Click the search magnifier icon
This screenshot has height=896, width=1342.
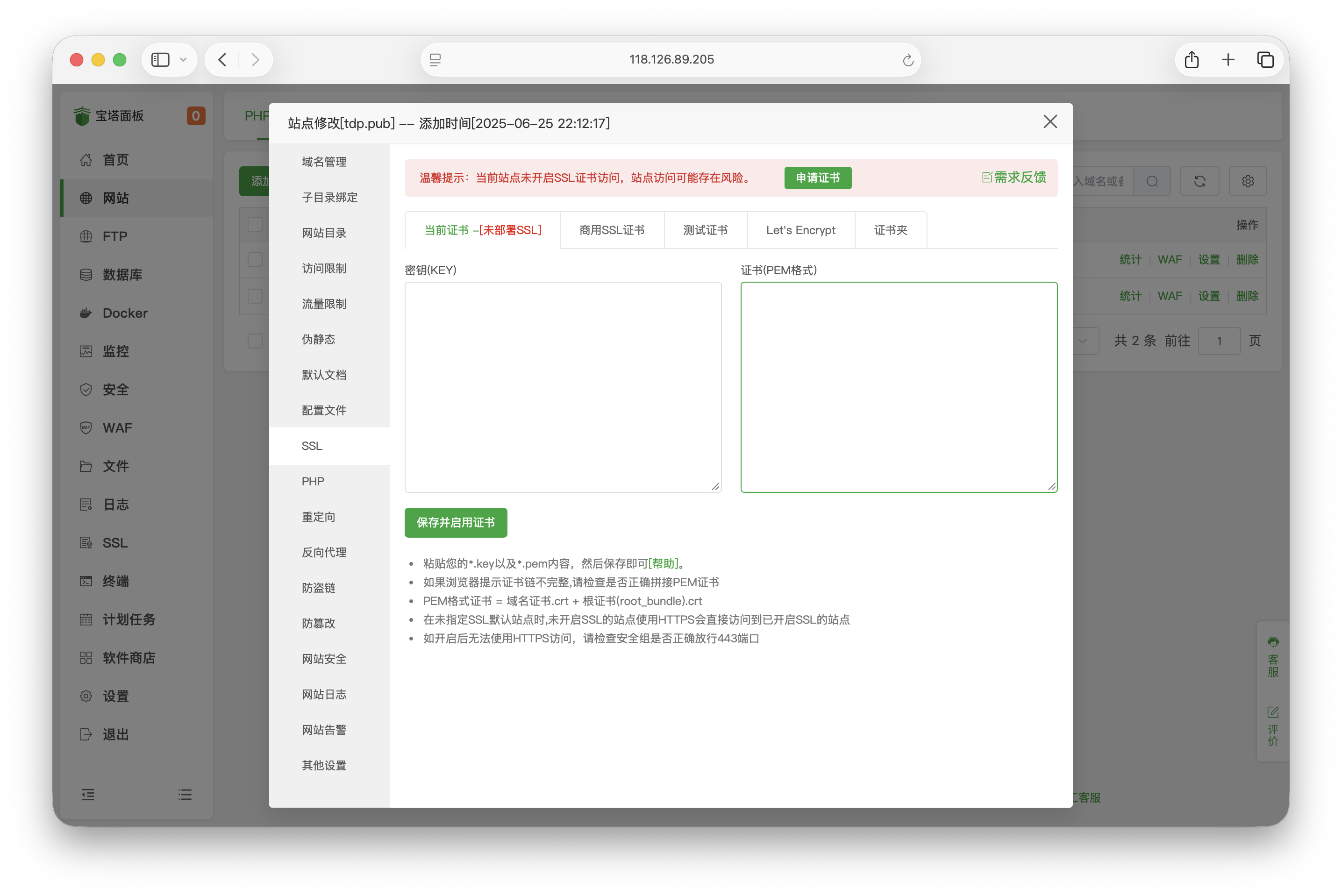point(1152,181)
